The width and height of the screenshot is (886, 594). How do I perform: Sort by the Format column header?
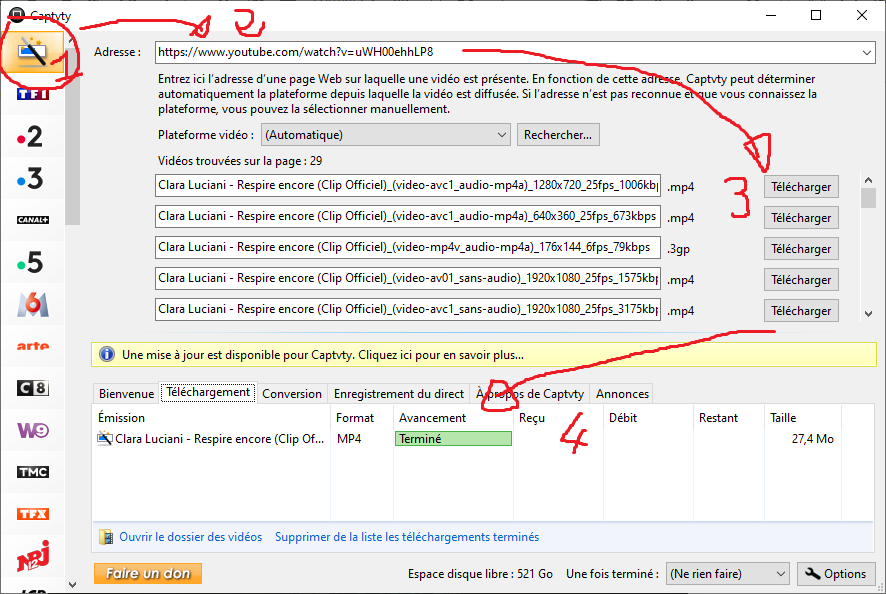362,418
